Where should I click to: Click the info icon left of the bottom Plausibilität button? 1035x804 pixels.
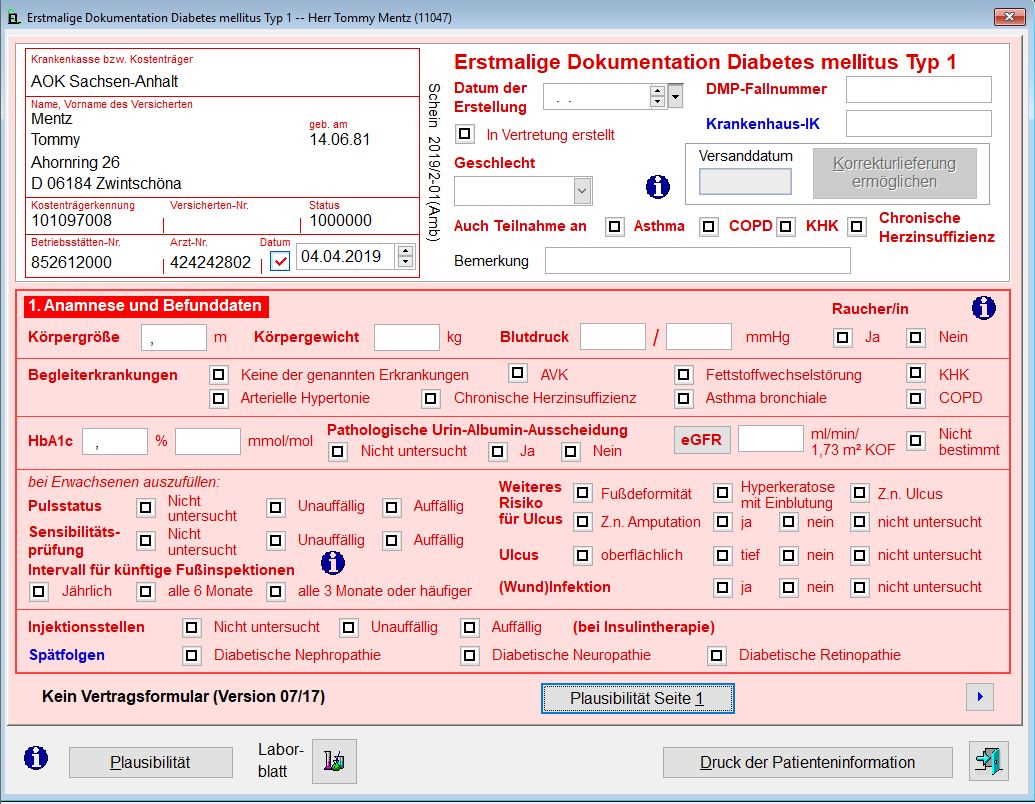tap(36, 758)
